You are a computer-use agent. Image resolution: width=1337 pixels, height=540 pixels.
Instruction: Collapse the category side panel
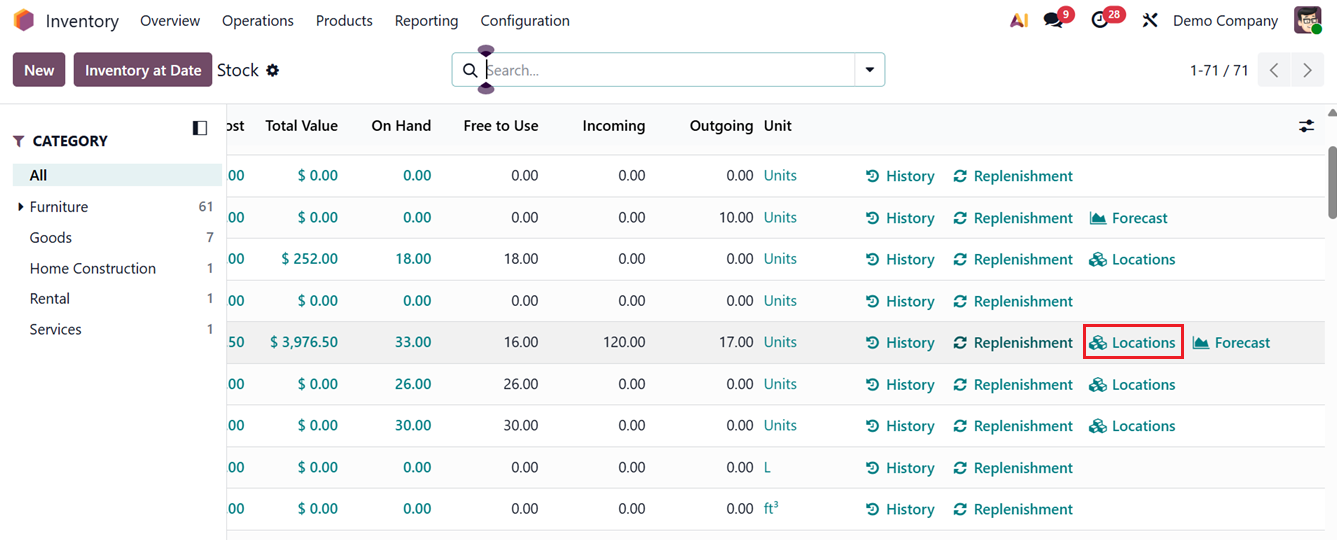coord(200,128)
